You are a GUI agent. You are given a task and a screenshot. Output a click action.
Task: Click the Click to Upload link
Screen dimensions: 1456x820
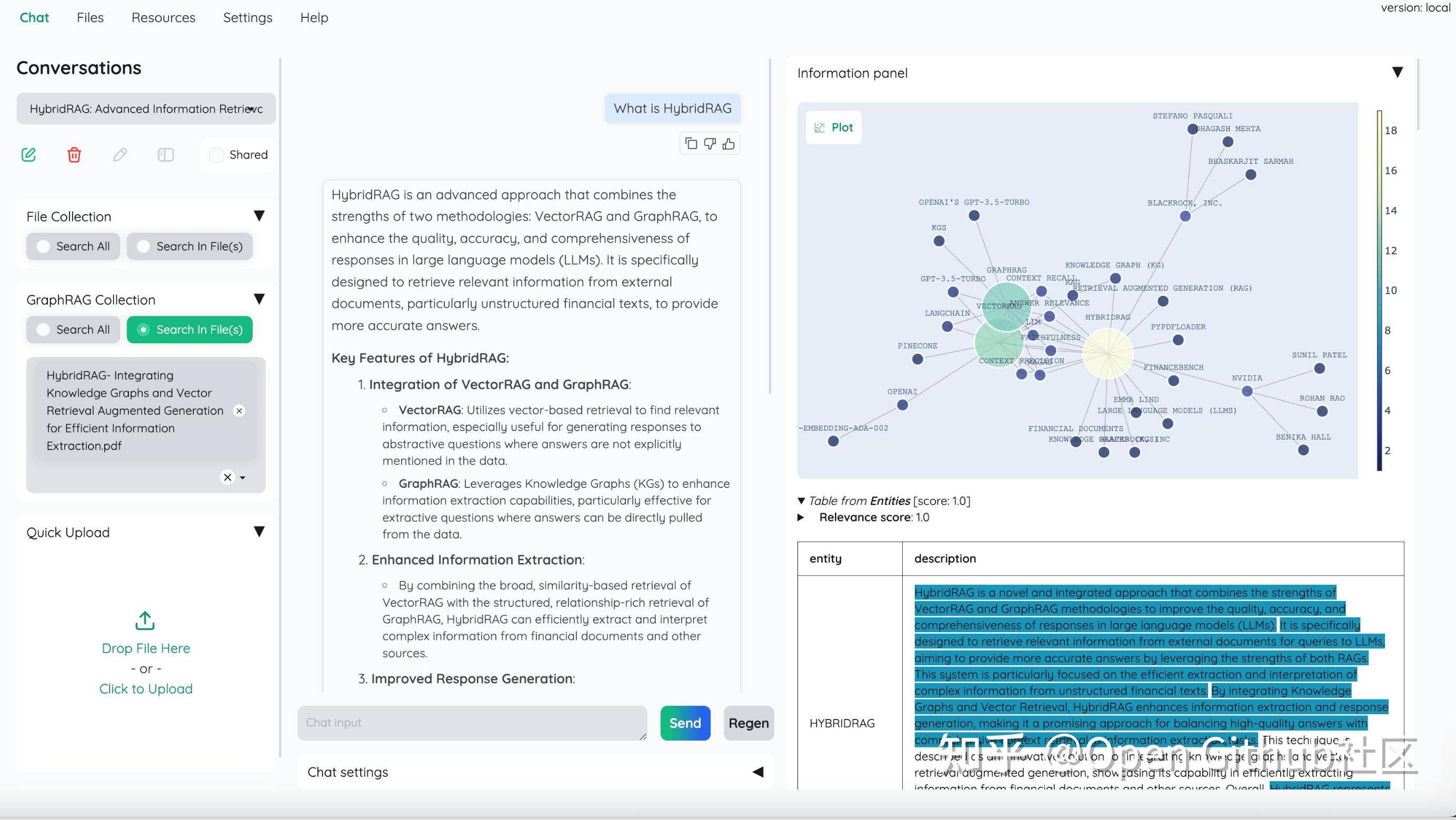click(146, 689)
